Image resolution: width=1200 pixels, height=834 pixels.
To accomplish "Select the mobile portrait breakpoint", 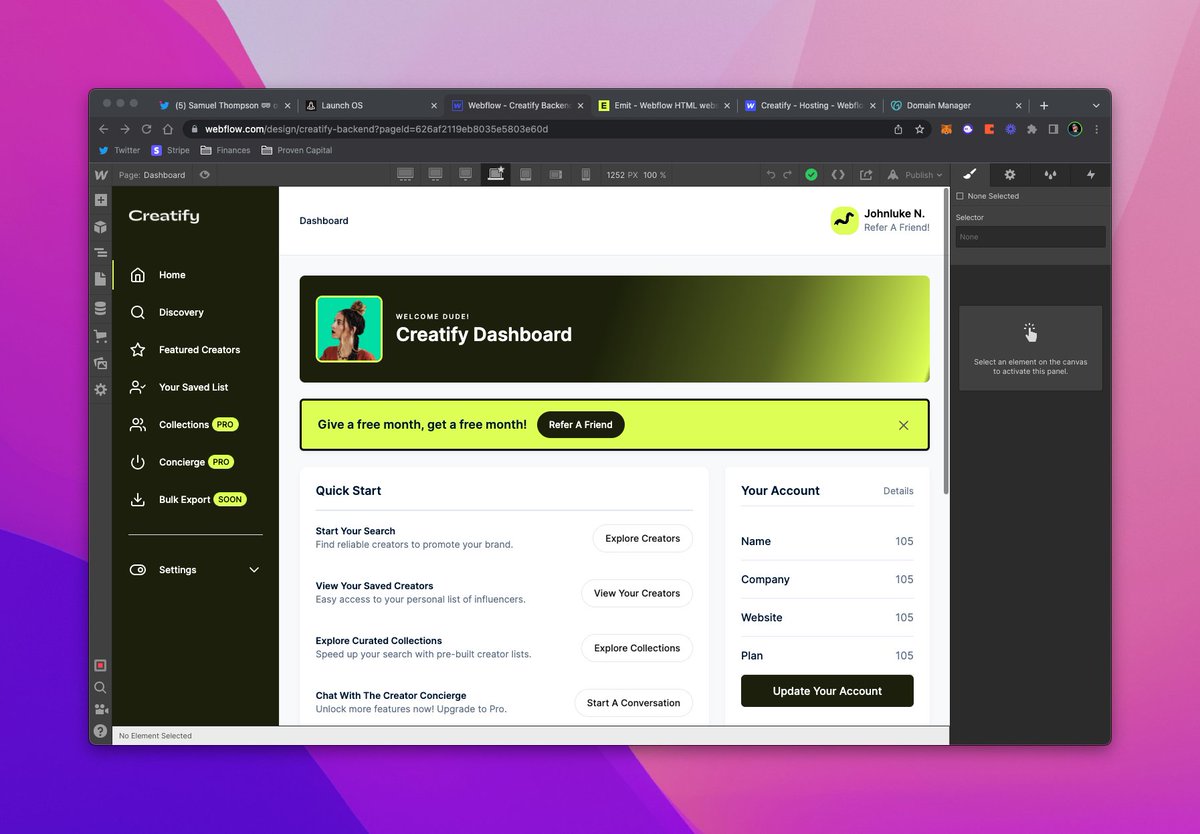I will tap(586, 175).
